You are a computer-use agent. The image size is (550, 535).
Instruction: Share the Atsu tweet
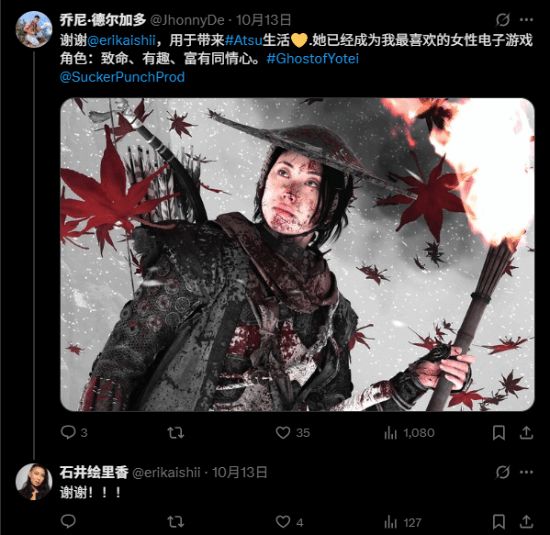point(526,433)
